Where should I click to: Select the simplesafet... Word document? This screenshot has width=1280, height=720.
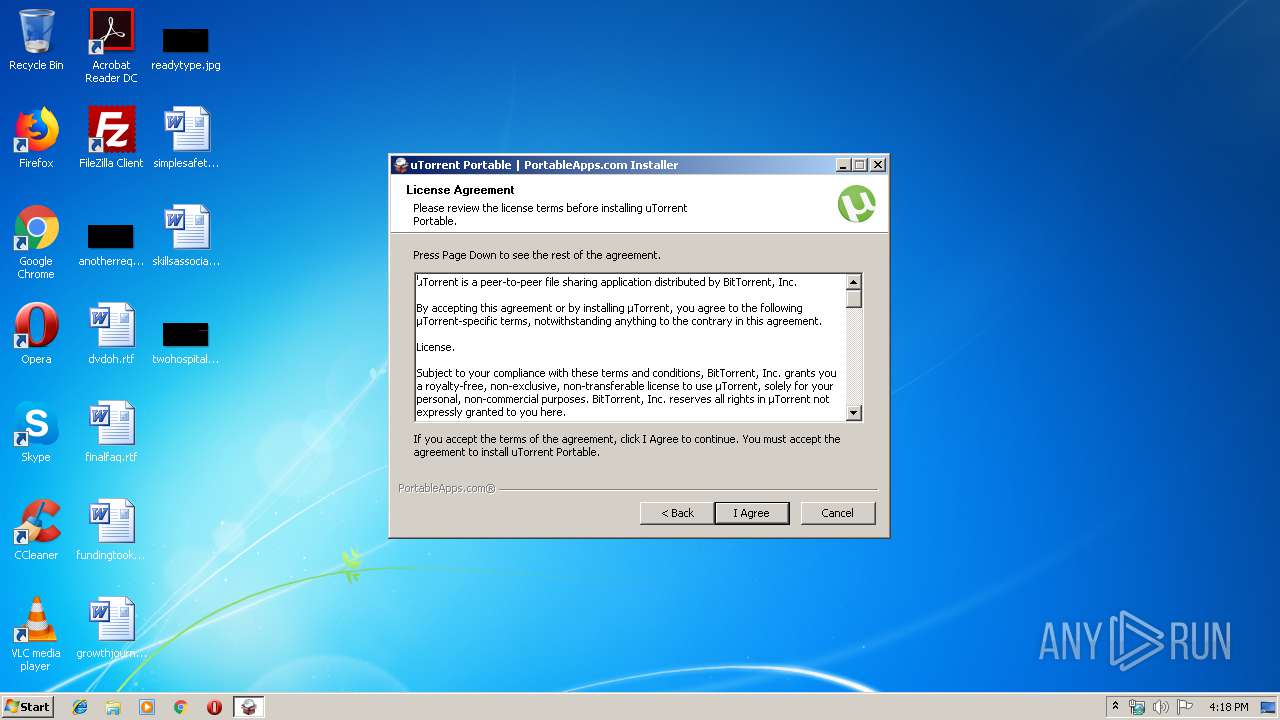(186, 138)
